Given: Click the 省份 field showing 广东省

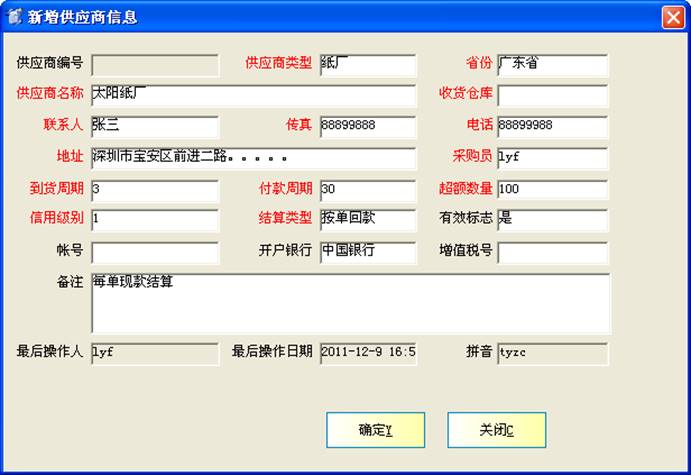Looking at the screenshot, I should click(553, 65).
